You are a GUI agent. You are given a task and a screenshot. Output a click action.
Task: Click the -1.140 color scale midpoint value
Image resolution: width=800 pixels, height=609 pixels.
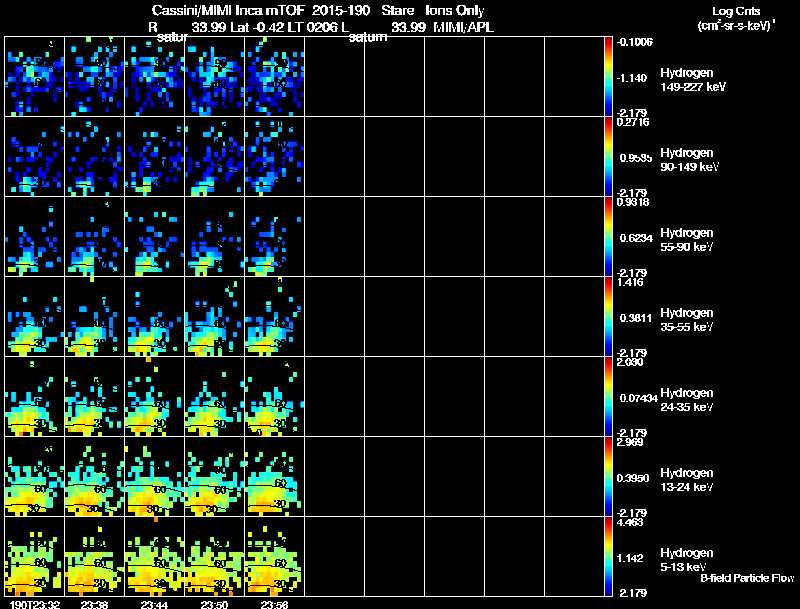(x=632, y=78)
